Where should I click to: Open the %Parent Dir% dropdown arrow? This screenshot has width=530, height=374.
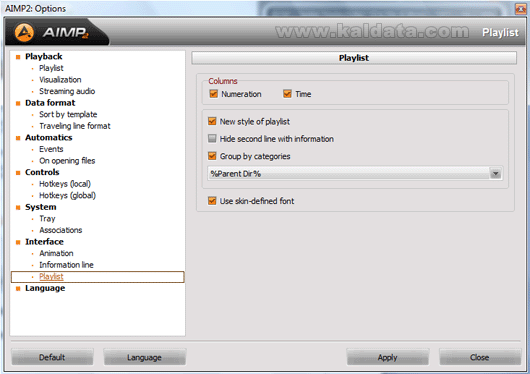click(x=496, y=174)
